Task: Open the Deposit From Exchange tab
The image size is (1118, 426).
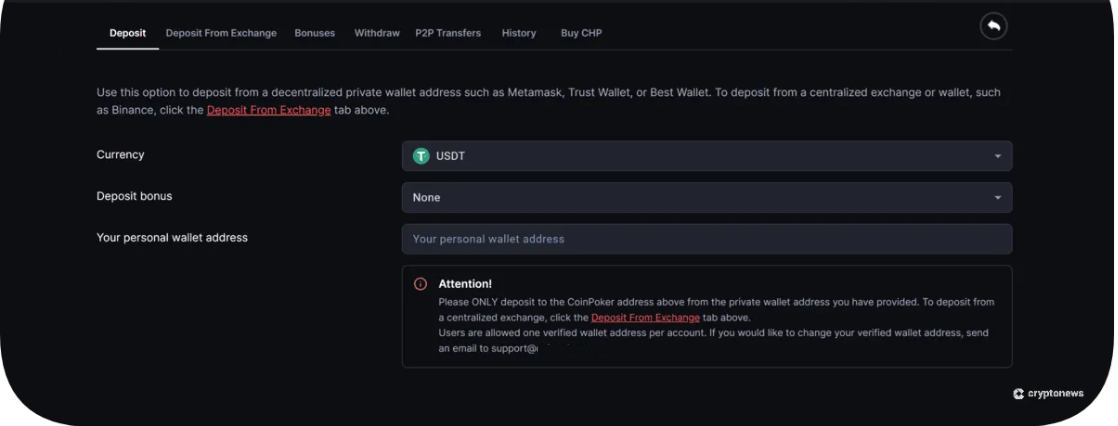Action: tap(221, 33)
